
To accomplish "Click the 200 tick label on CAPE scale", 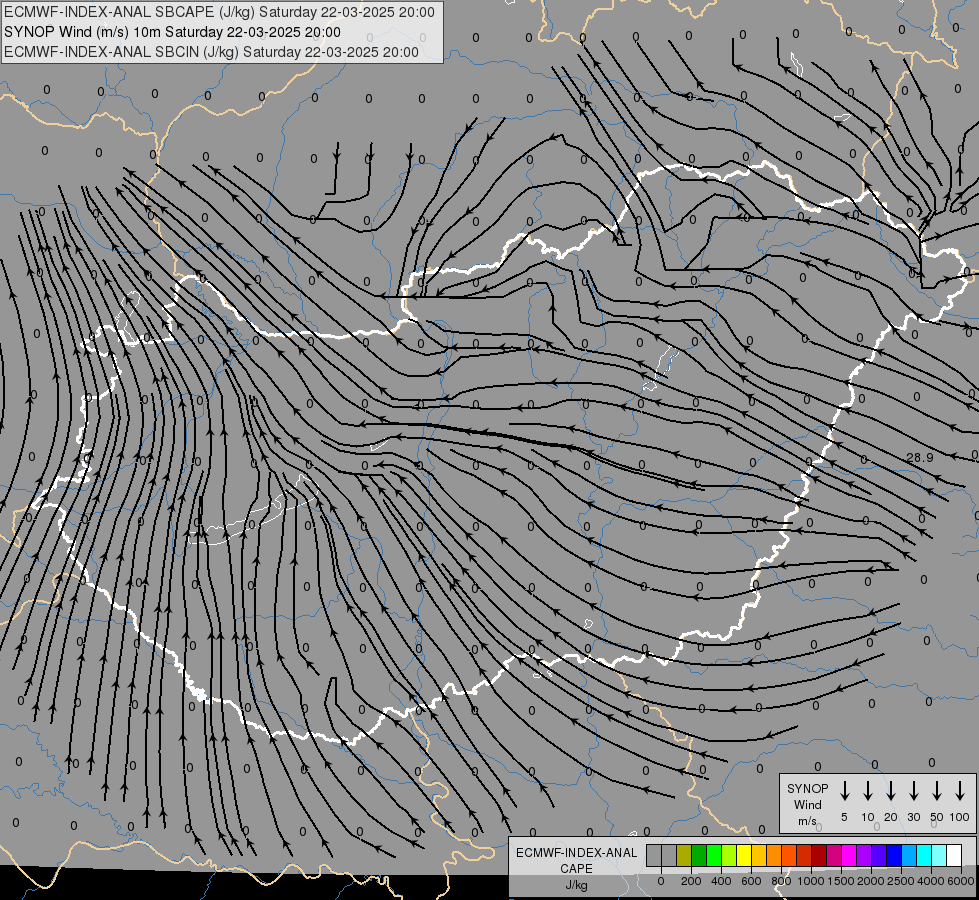I will point(691,881).
